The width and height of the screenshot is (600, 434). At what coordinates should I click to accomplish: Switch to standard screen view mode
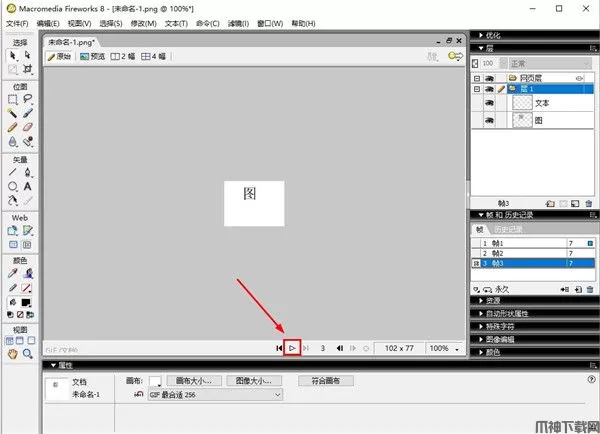pos(10,341)
